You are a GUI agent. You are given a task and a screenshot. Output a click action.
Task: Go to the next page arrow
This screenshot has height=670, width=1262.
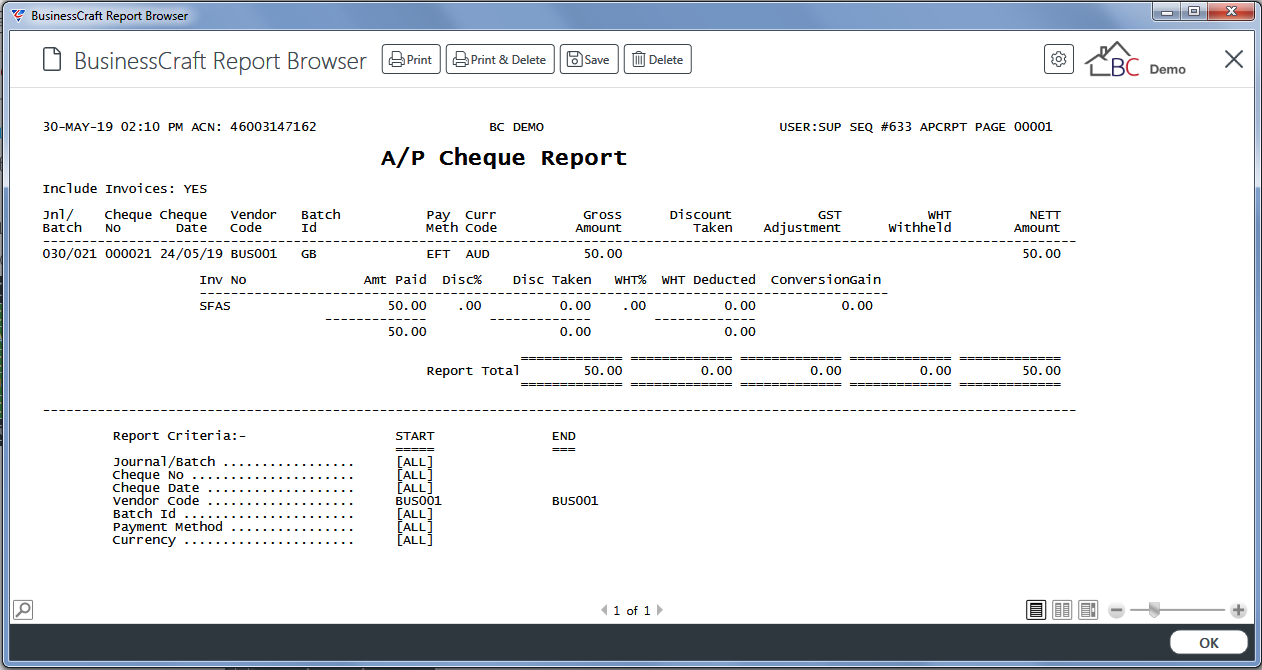[x=660, y=610]
